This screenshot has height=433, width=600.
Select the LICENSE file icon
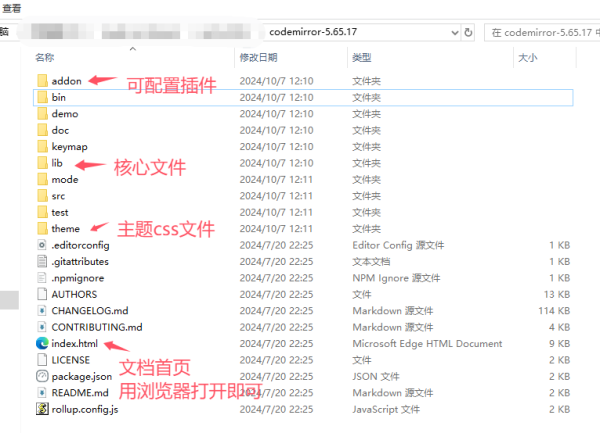point(42,360)
